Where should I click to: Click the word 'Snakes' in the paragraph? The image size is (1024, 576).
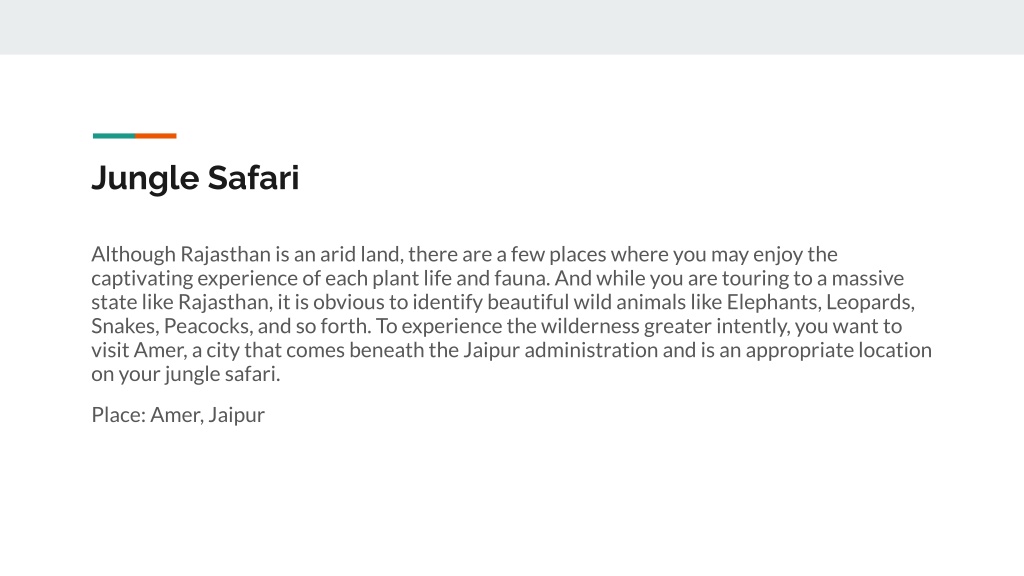pos(125,326)
